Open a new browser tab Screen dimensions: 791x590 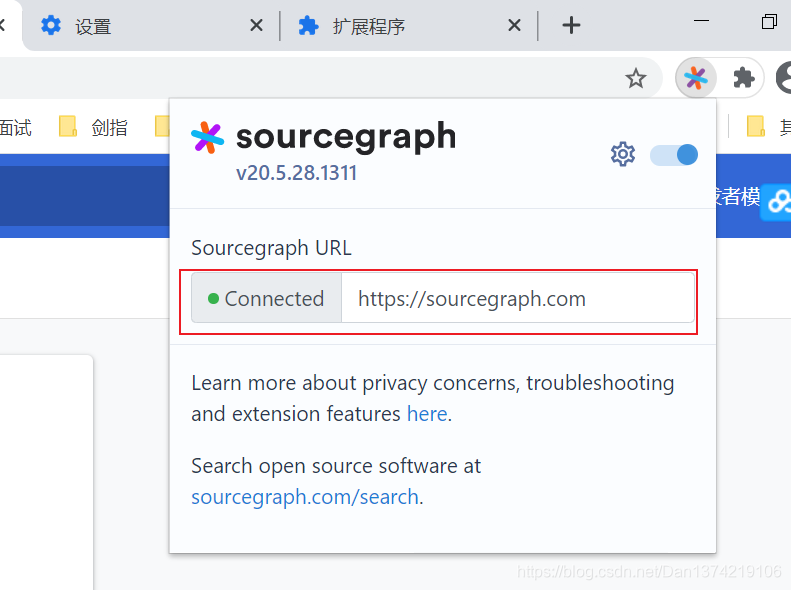(x=571, y=25)
